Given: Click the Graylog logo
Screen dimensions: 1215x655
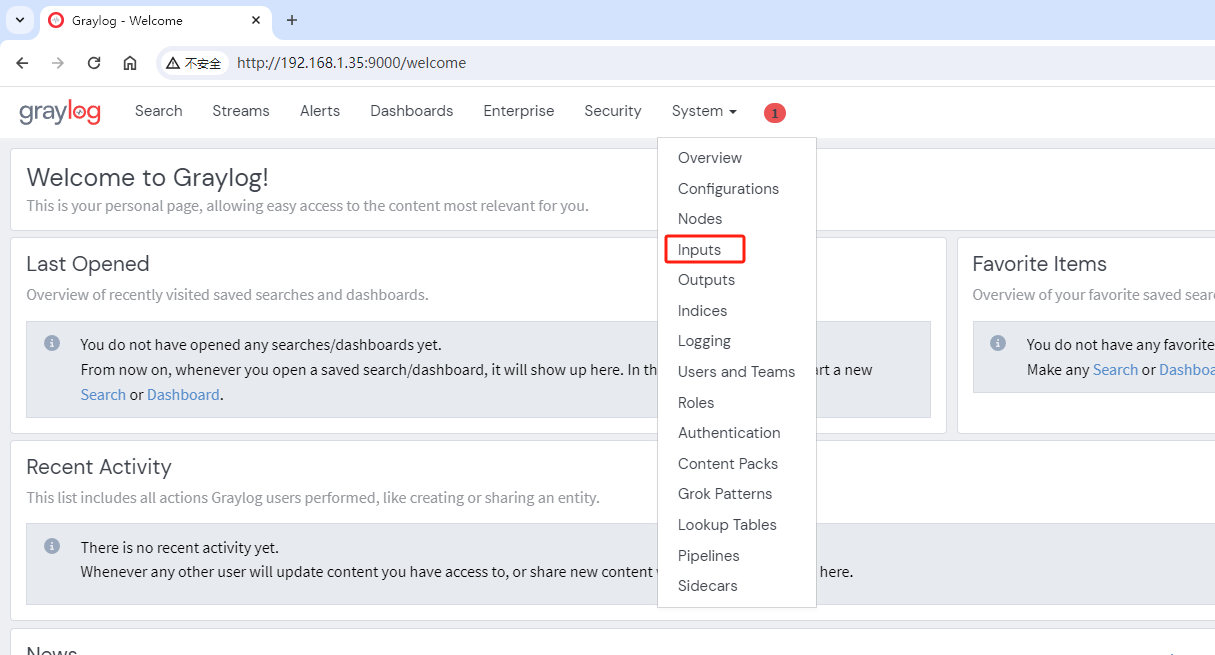Looking at the screenshot, I should click(x=60, y=112).
